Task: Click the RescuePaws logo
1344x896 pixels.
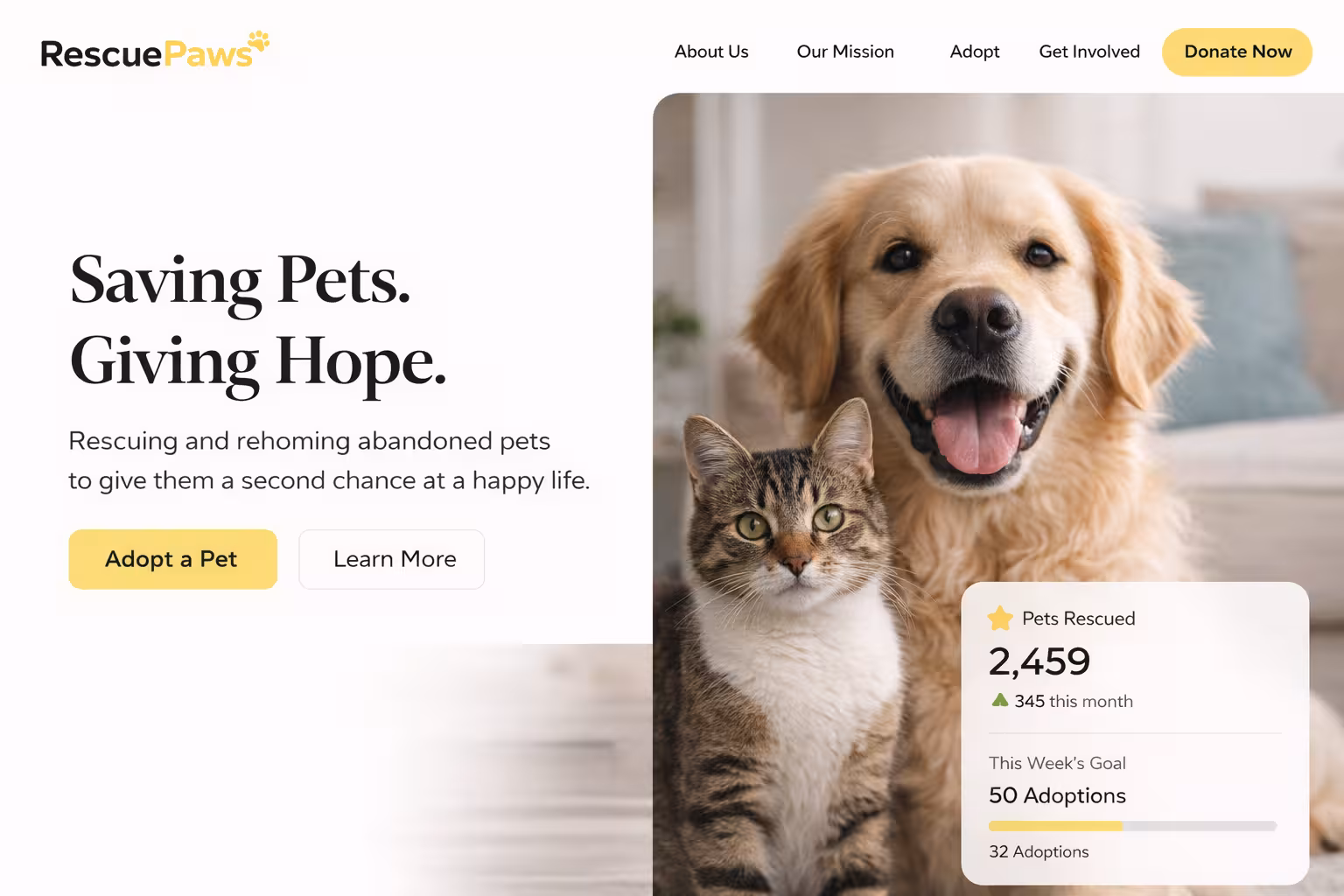Action: tap(155, 51)
